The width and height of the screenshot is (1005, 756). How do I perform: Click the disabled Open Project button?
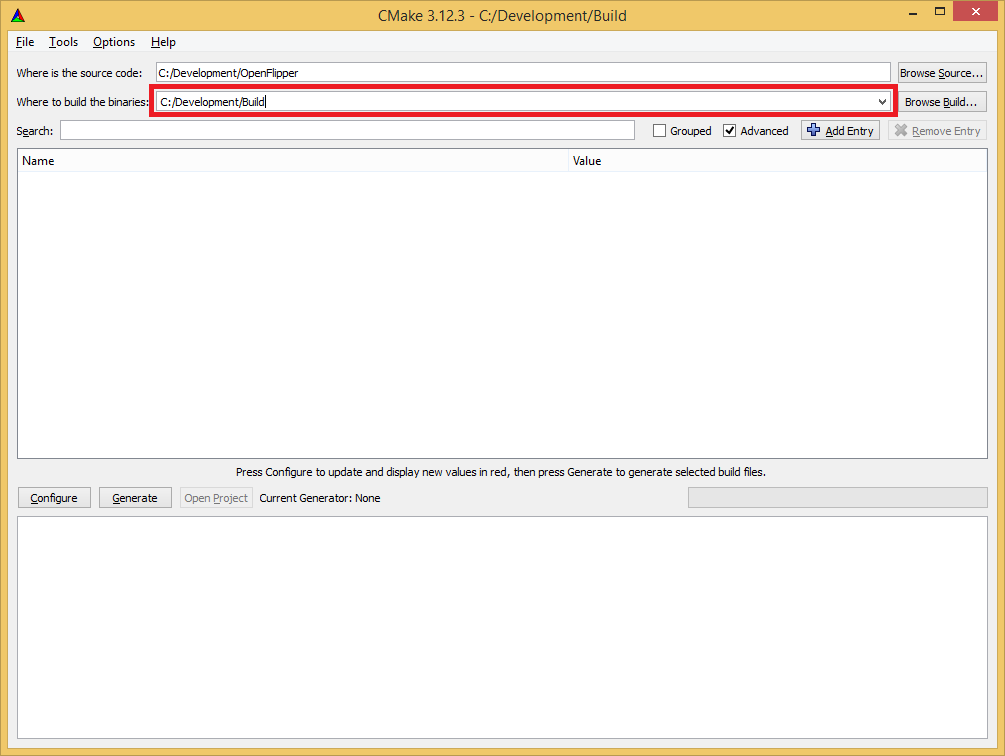point(215,497)
